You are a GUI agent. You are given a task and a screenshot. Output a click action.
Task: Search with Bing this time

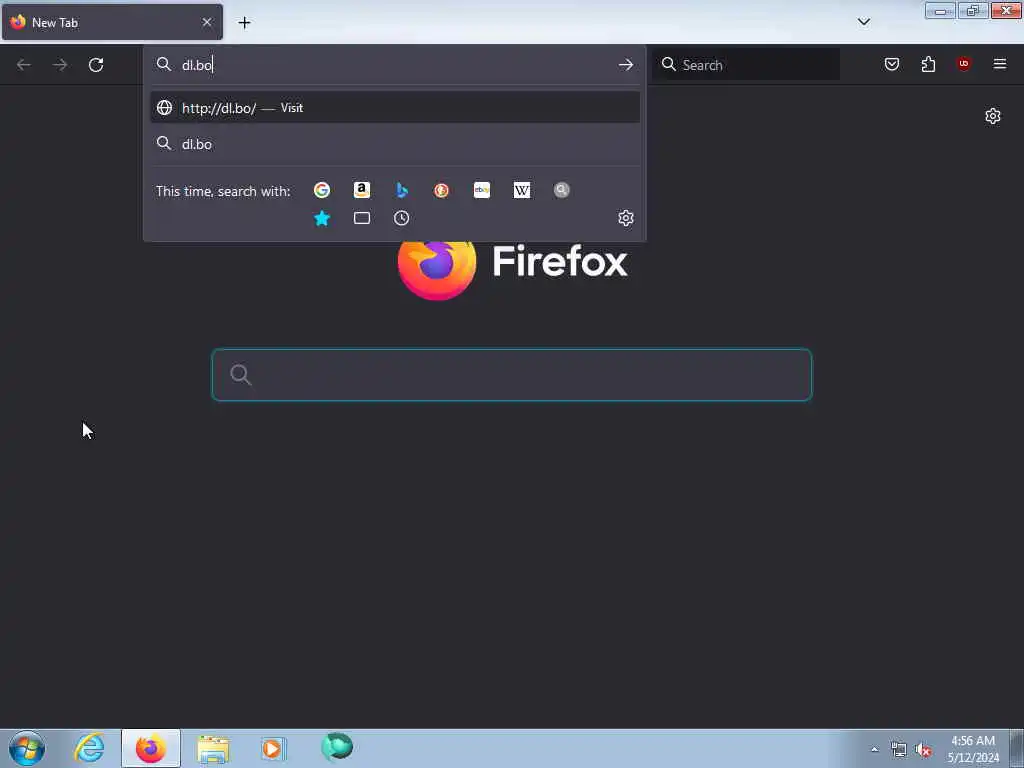click(402, 190)
